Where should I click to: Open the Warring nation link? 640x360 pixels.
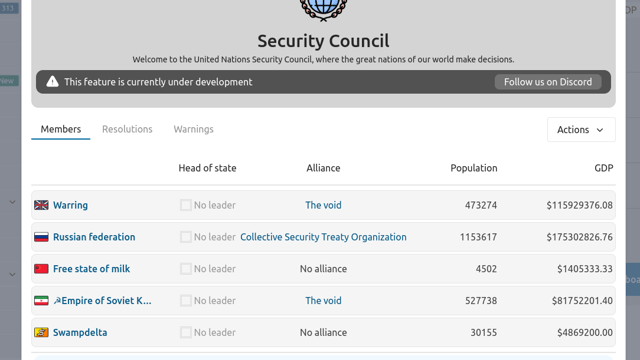tap(70, 205)
